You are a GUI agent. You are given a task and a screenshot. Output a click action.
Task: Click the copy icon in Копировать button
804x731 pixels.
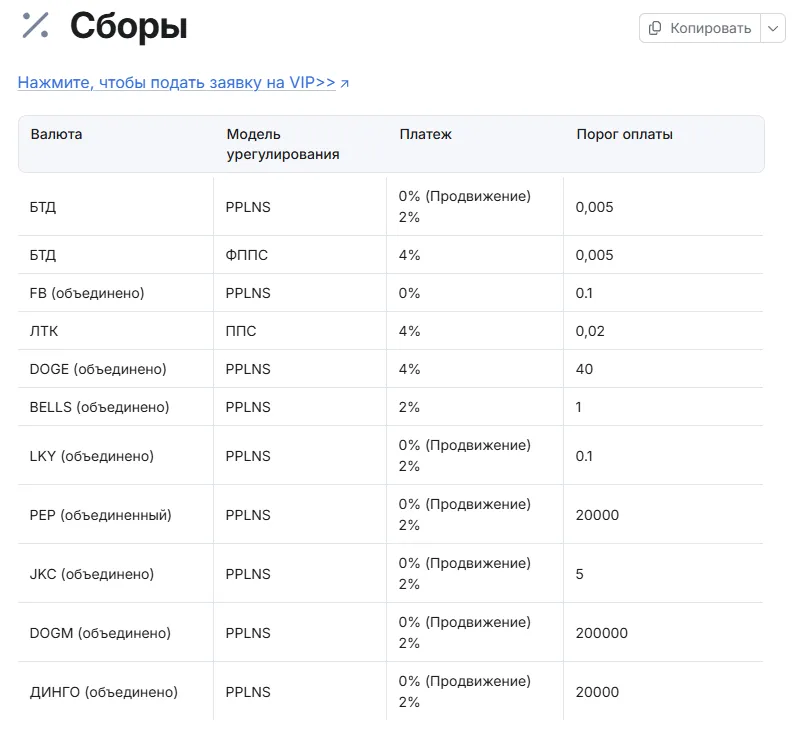(655, 28)
